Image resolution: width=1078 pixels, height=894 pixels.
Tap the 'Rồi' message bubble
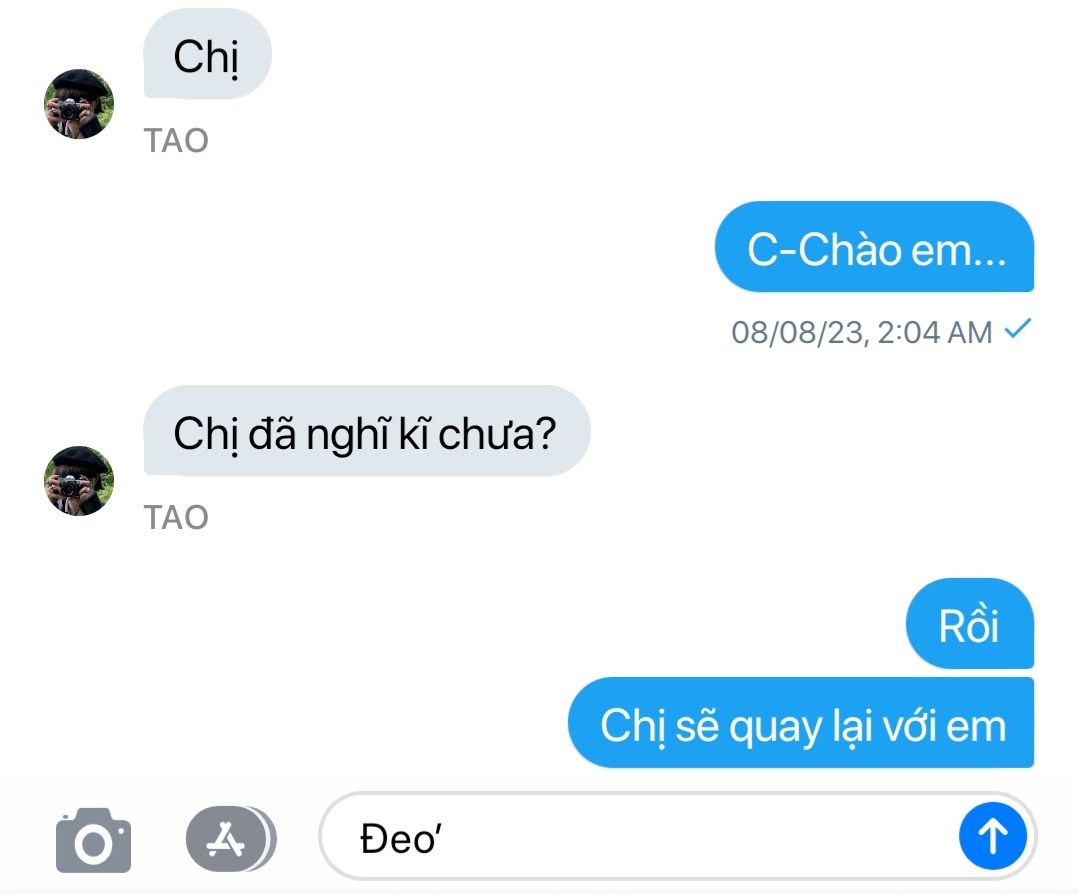point(969,624)
